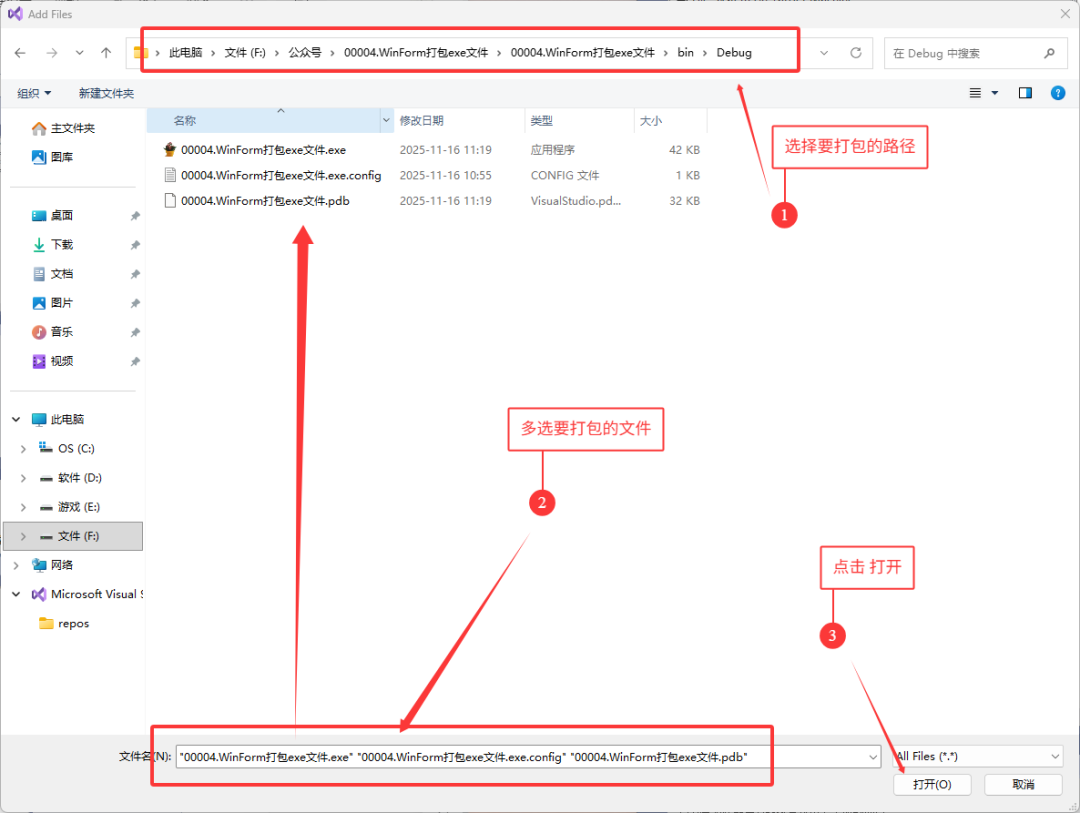Viewport: 1080px width, 813px height.
Task: Click the pin icon beside 音乐
Action: 135,332
